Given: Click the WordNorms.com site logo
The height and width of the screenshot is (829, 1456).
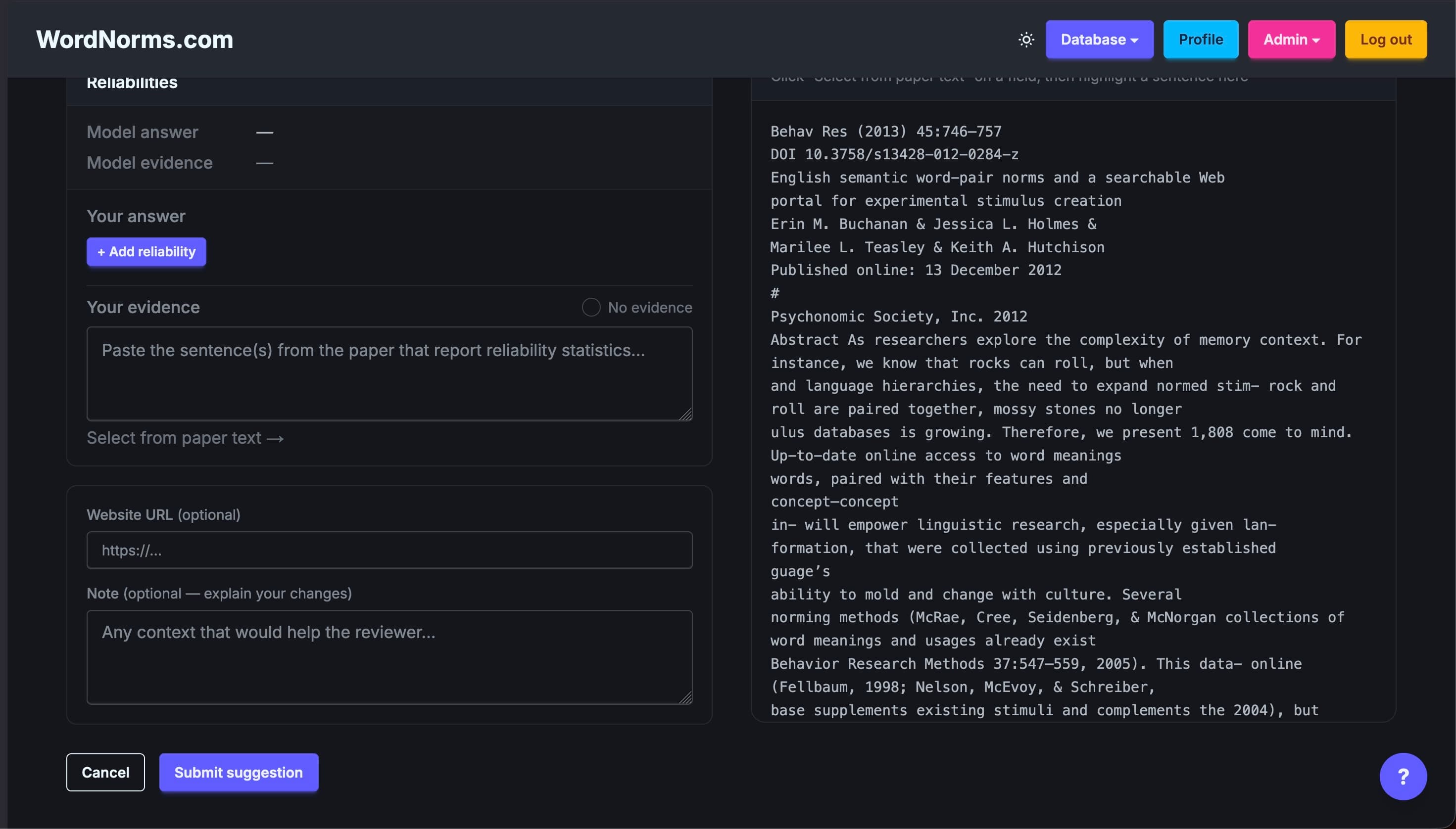Looking at the screenshot, I should (135, 39).
